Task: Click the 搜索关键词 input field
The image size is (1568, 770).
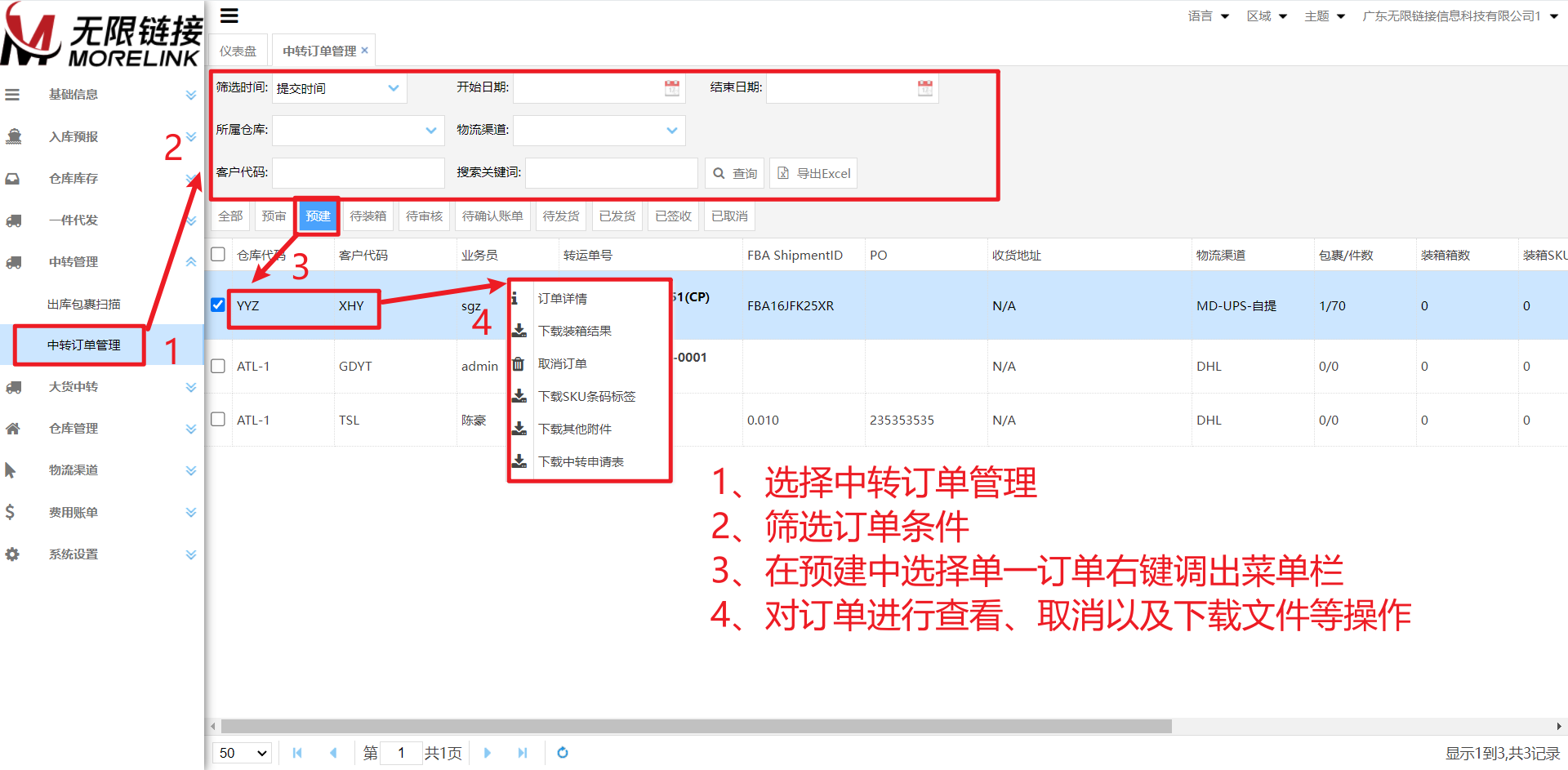Action: pyautogui.click(x=612, y=173)
